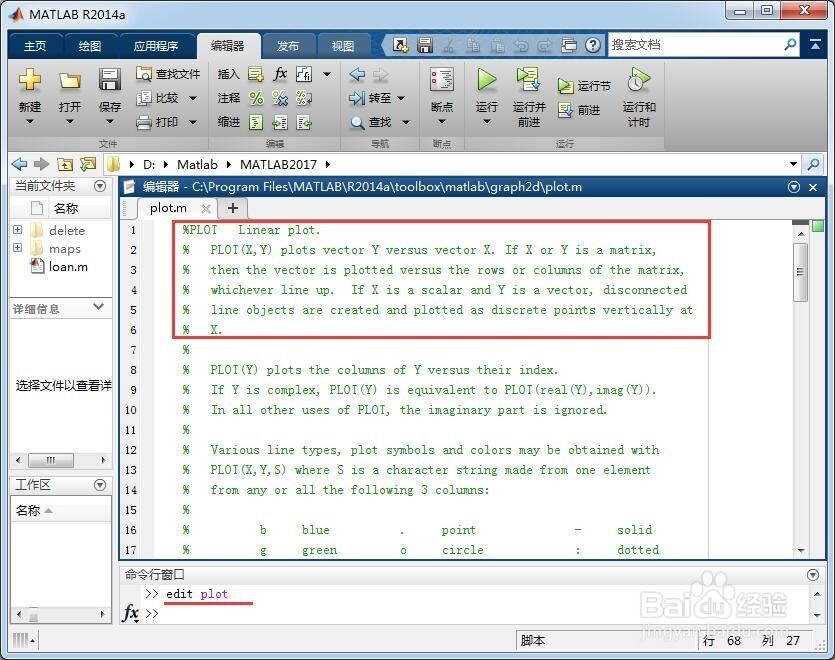
Task: Click MATLAB2017 in the address path
Action: click(279, 165)
